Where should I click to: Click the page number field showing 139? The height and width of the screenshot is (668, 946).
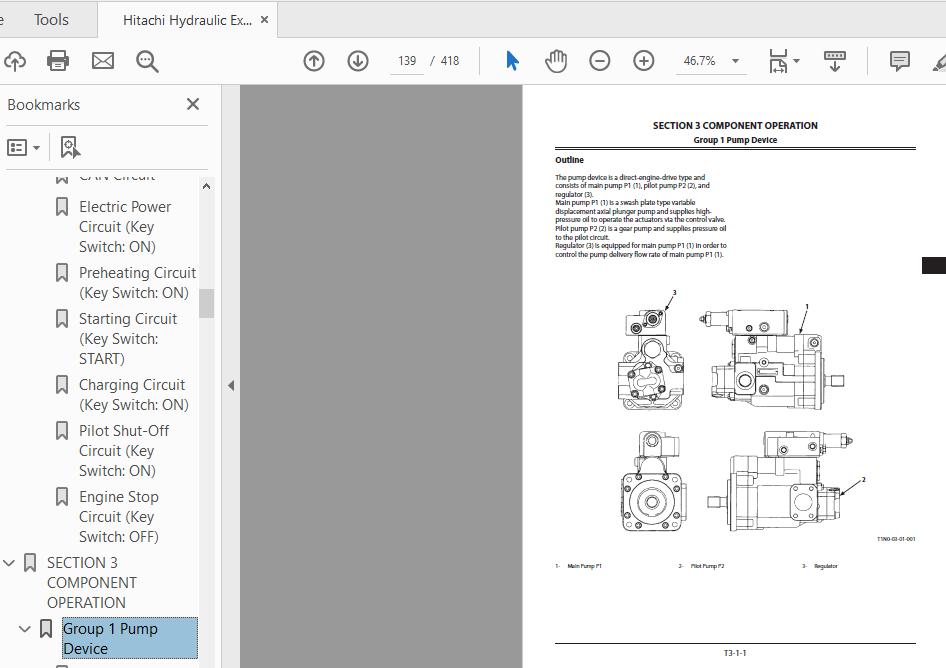pyautogui.click(x=407, y=61)
